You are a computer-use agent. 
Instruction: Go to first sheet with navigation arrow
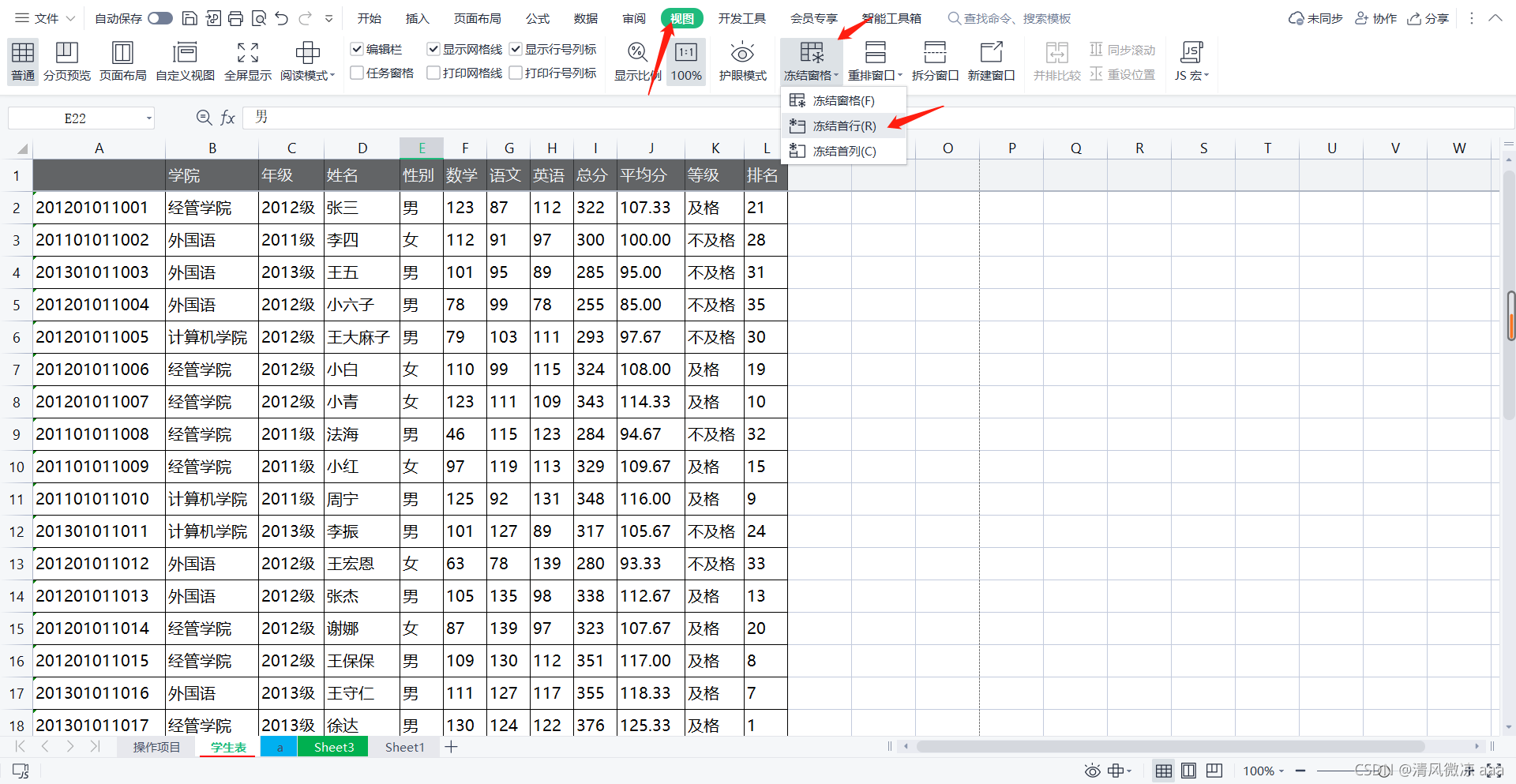click(x=21, y=746)
